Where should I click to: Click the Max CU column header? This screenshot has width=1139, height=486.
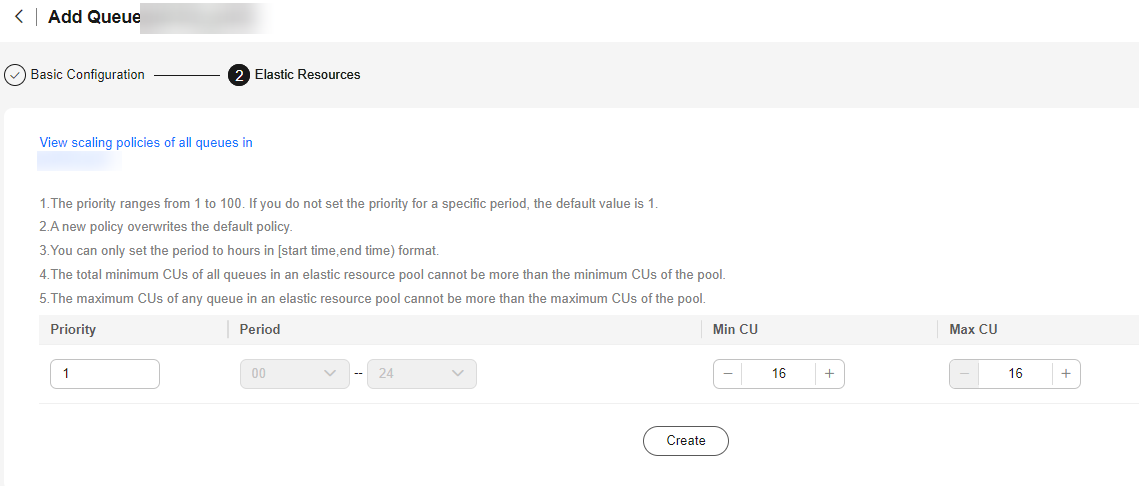point(973,329)
